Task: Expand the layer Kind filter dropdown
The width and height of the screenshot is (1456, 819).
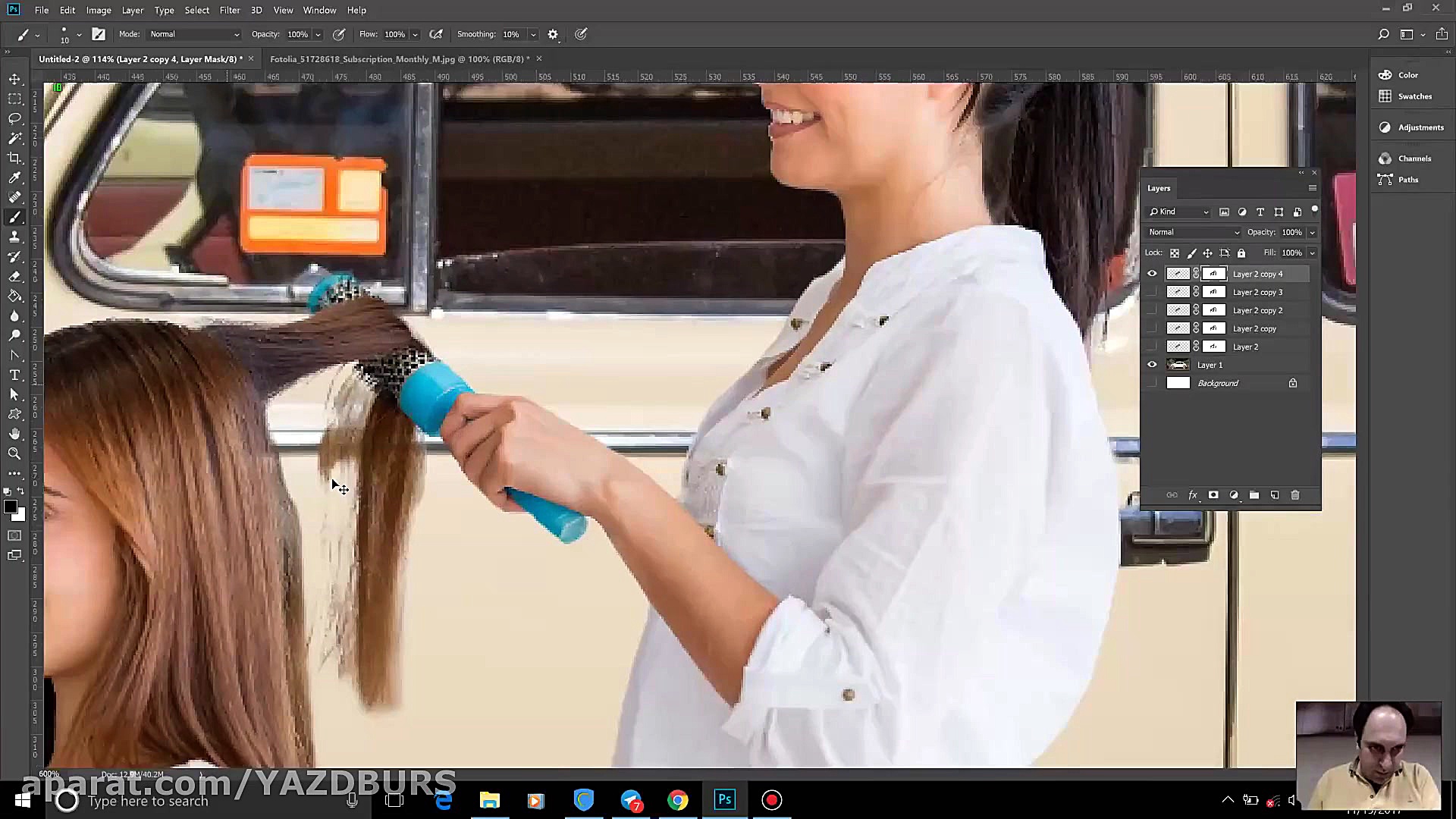Action: click(1179, 212)
